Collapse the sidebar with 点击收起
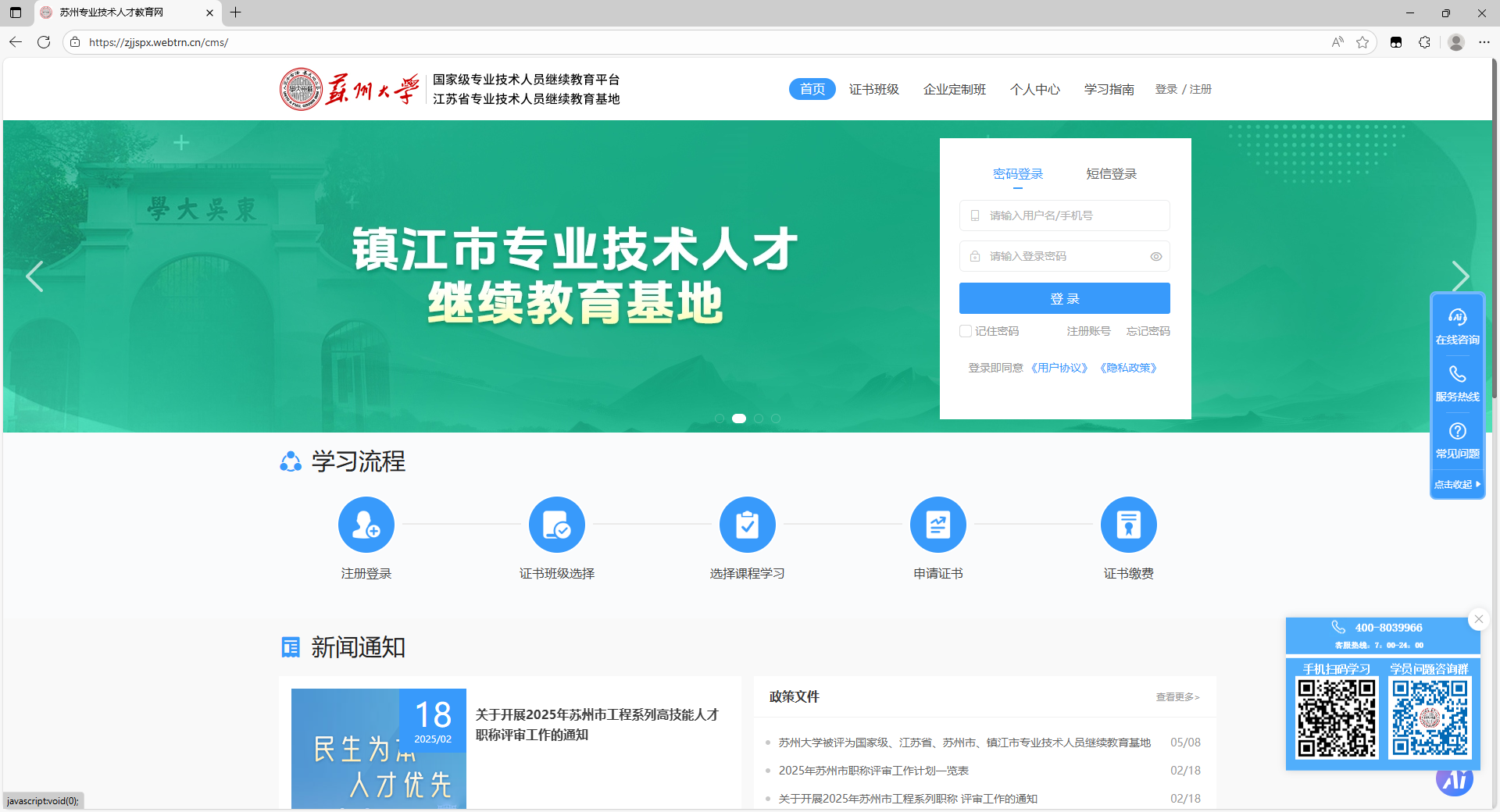This screenshot has width=1500, height=812. click(x=1457, y=484)
